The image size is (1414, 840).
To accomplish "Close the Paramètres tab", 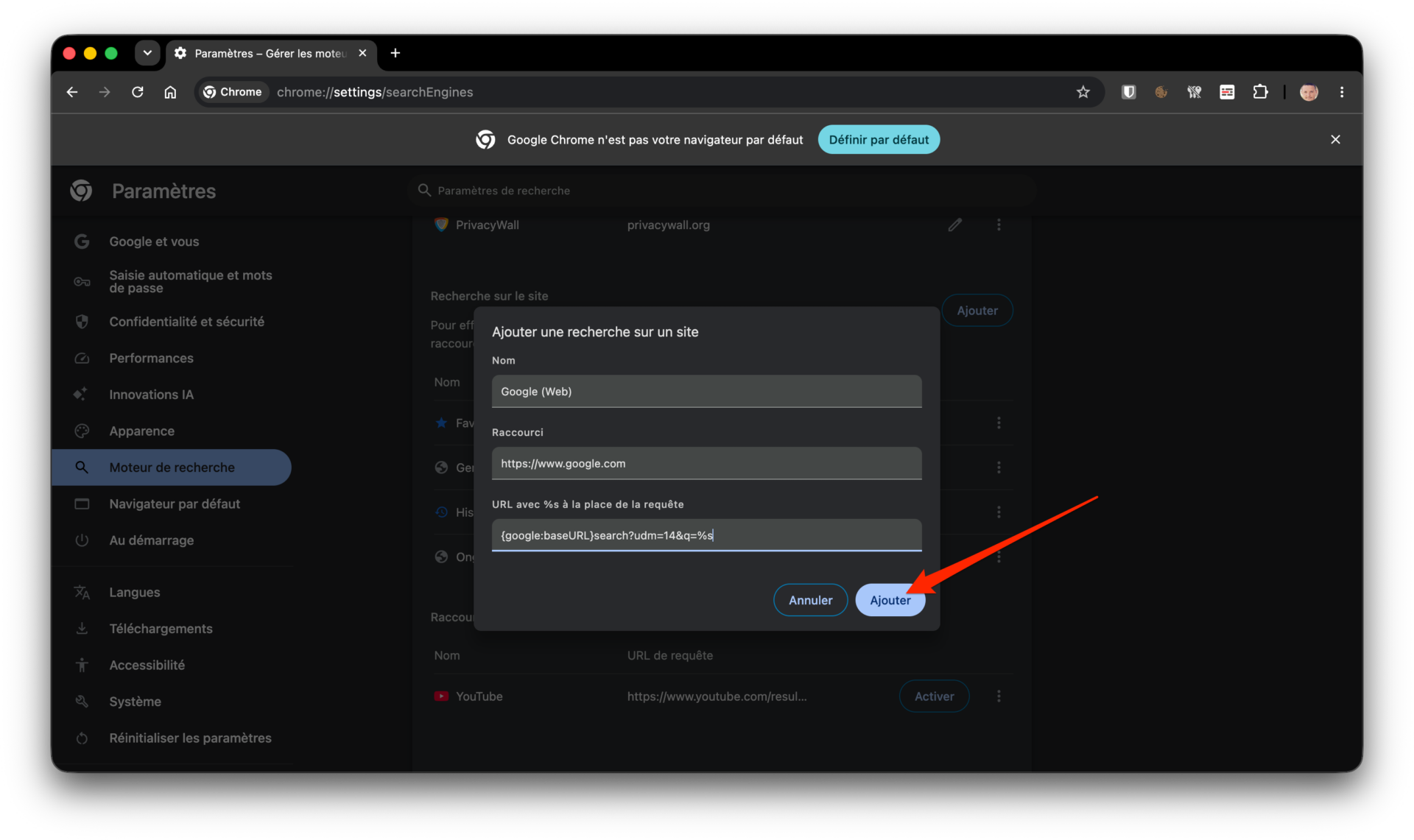I will click(x=362, y=53).
